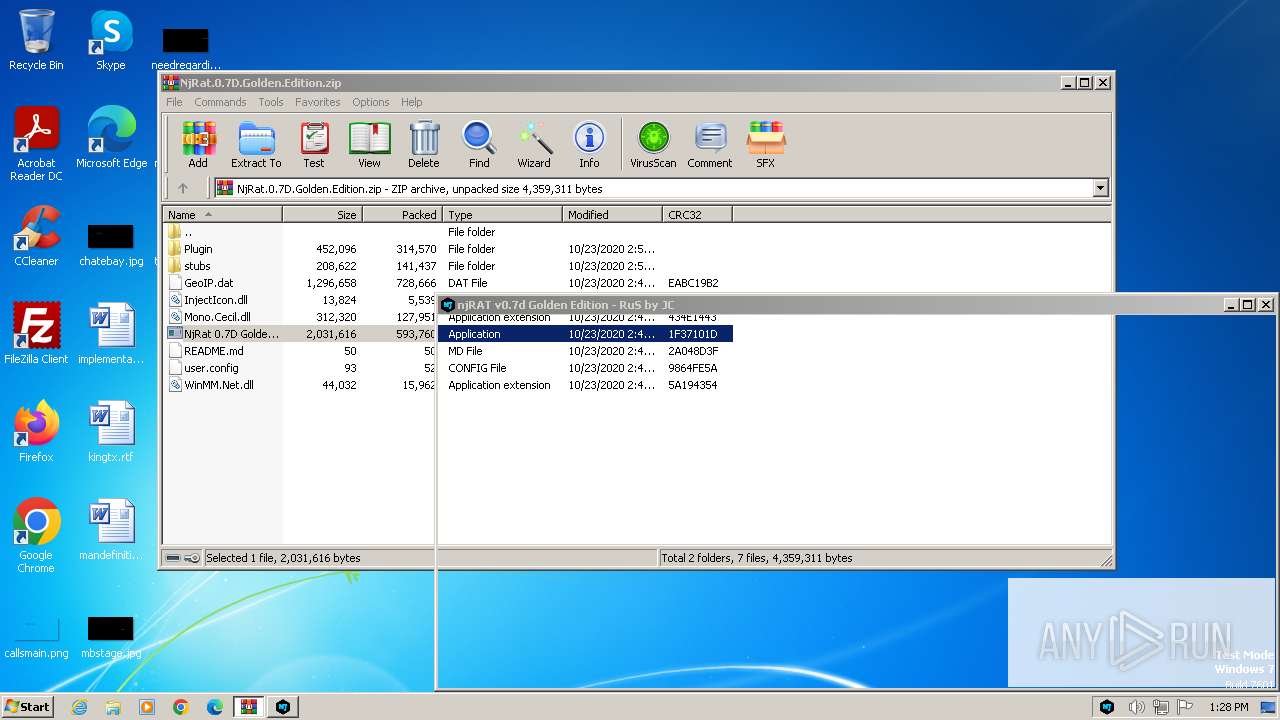Click the taskbar clock 1:28 PM
This screenshot has width=1280, height=720.
pos(1228,707)
